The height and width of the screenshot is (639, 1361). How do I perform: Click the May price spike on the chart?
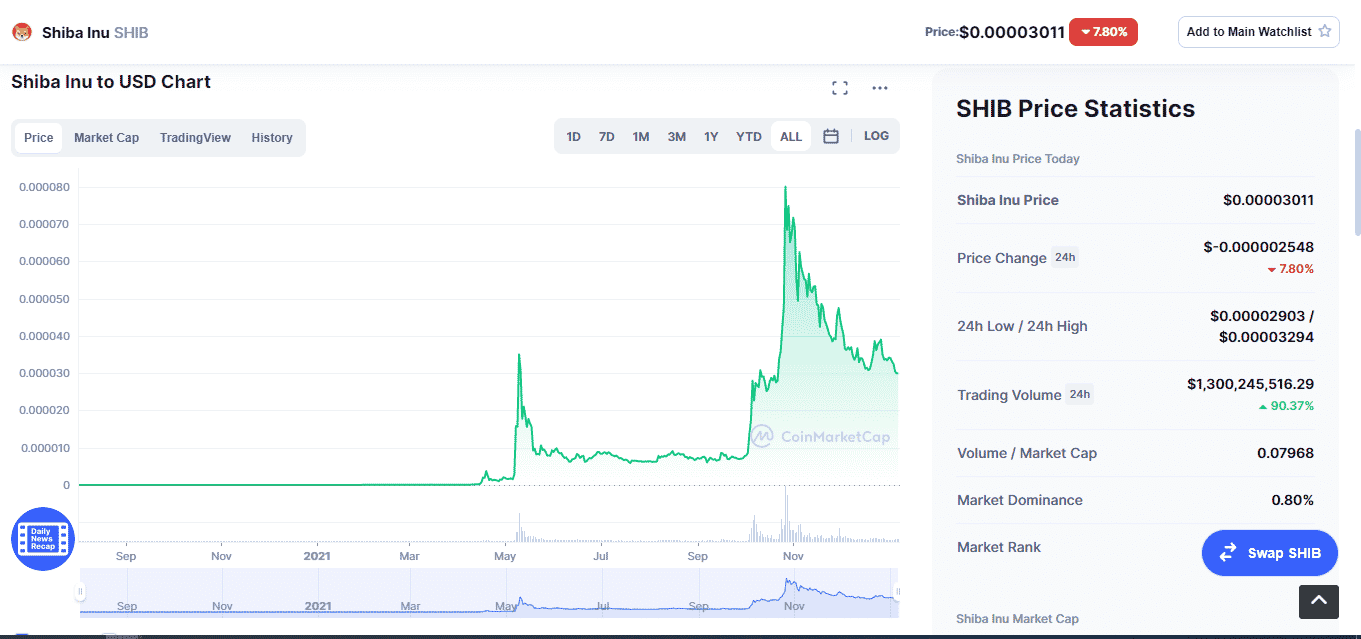pos(519,354)
